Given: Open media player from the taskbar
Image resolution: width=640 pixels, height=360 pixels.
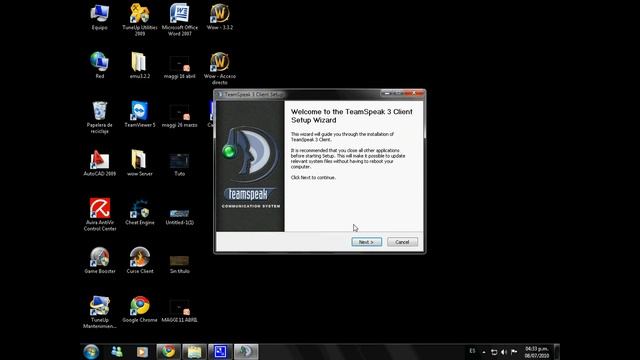Looking at the screenshot, I should [x=142, y=351].
